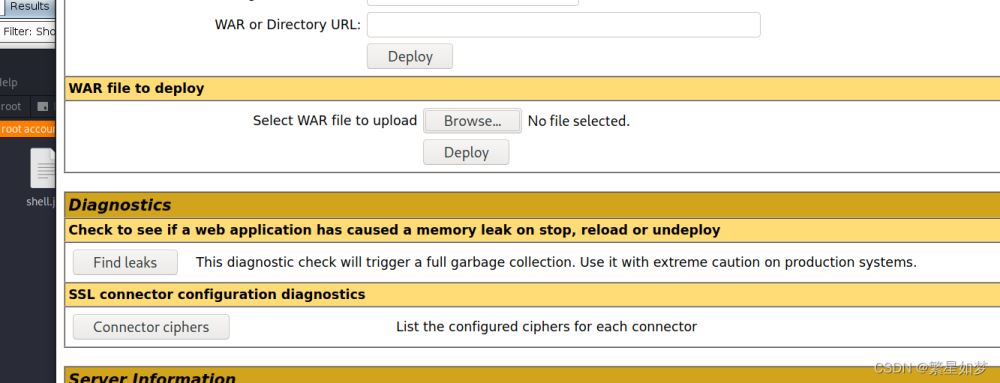Focus the partial input field above the URL field
The image size is (1000, 383).
pyautogui.click(x=473, y=3)
